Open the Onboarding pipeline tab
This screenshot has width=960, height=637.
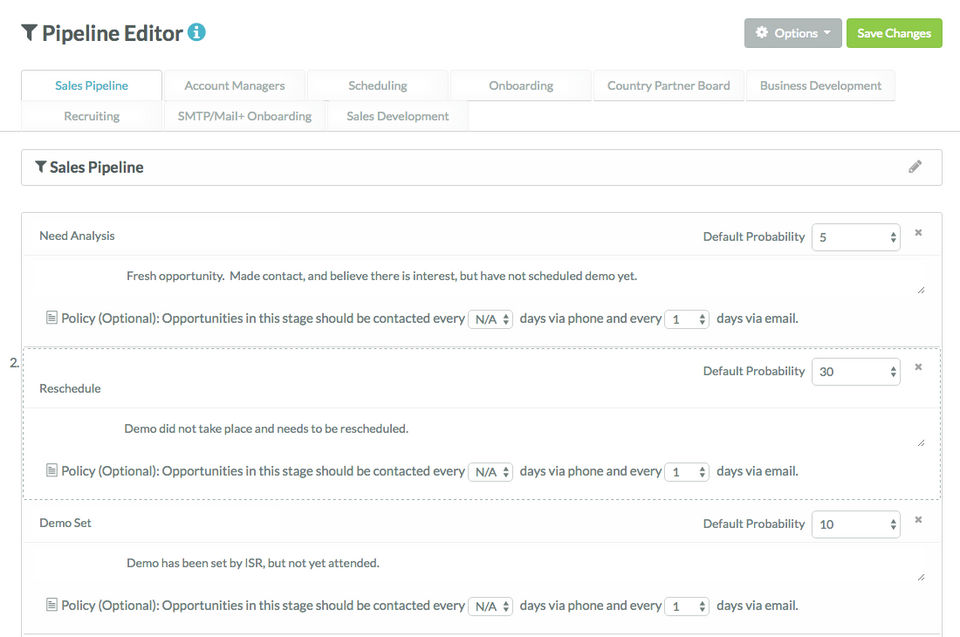(x=521, y=86)
